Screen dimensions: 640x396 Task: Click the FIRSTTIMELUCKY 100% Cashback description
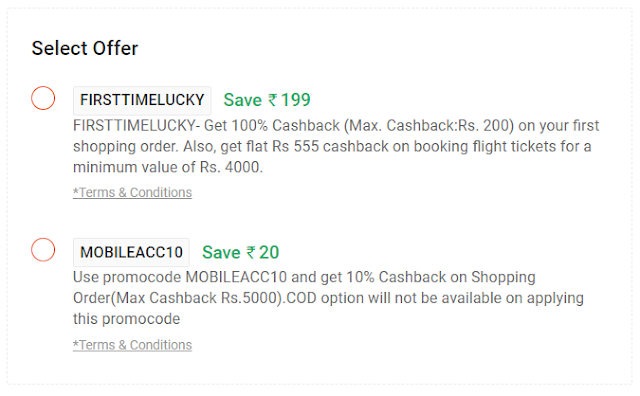point(336,146)
